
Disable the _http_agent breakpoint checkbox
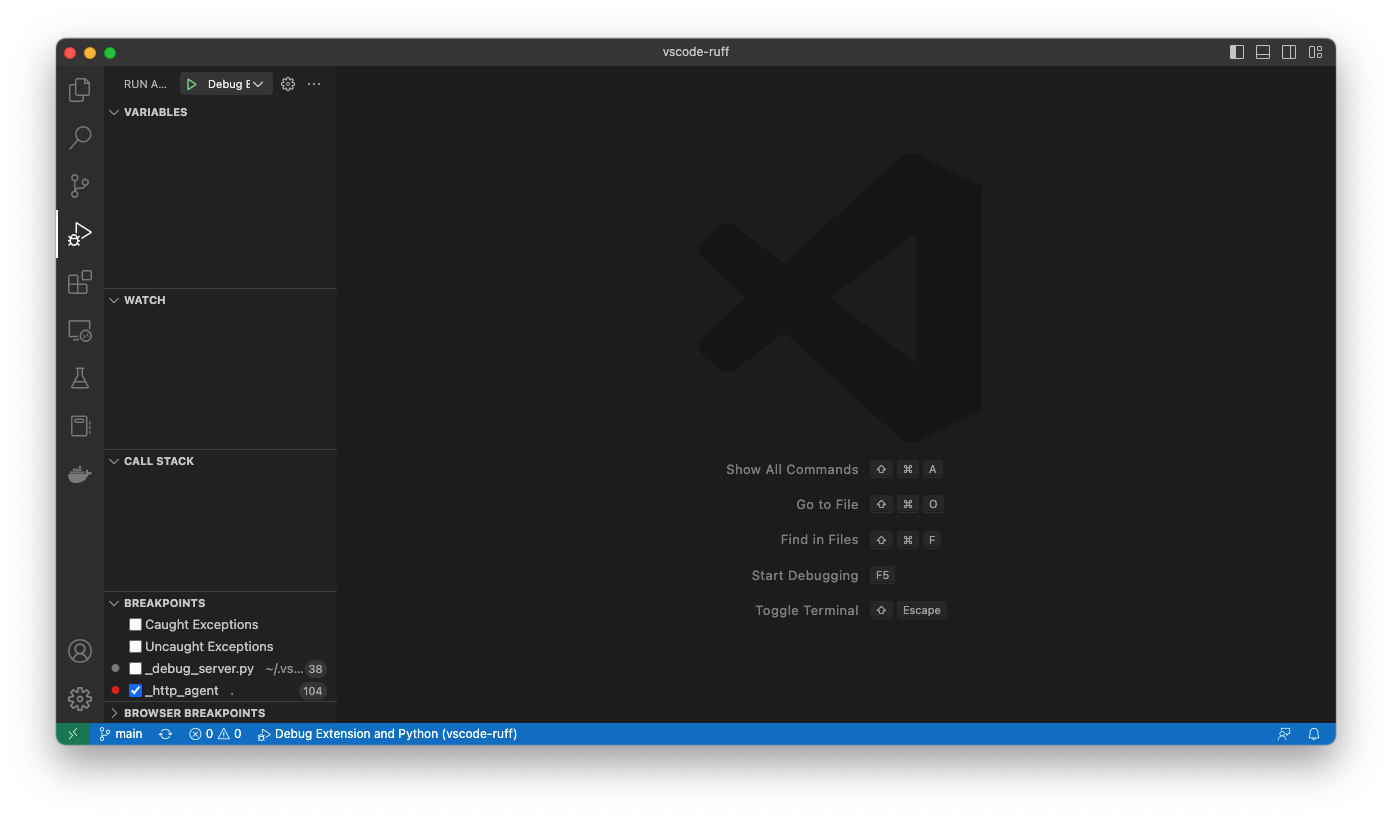tap(135, 690)
